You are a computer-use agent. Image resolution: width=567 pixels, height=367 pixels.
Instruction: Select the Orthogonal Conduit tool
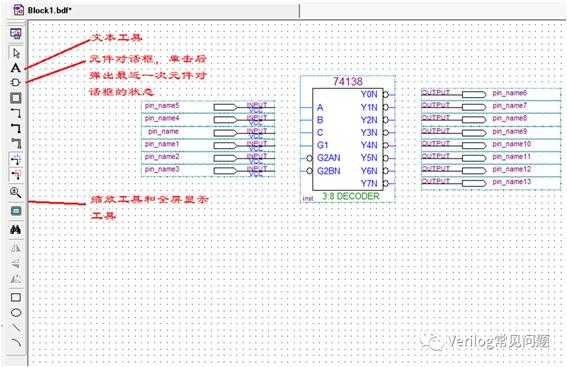(x=16, y=144)
